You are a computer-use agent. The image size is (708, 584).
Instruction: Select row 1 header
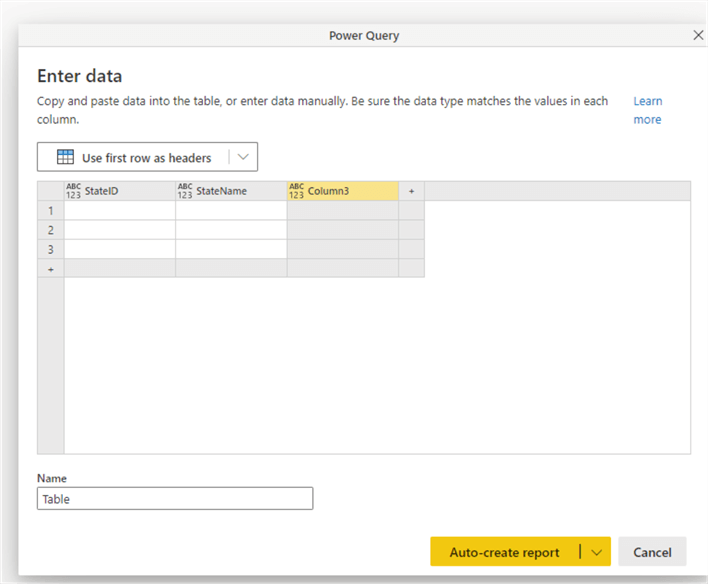click(x=50, y=210)
